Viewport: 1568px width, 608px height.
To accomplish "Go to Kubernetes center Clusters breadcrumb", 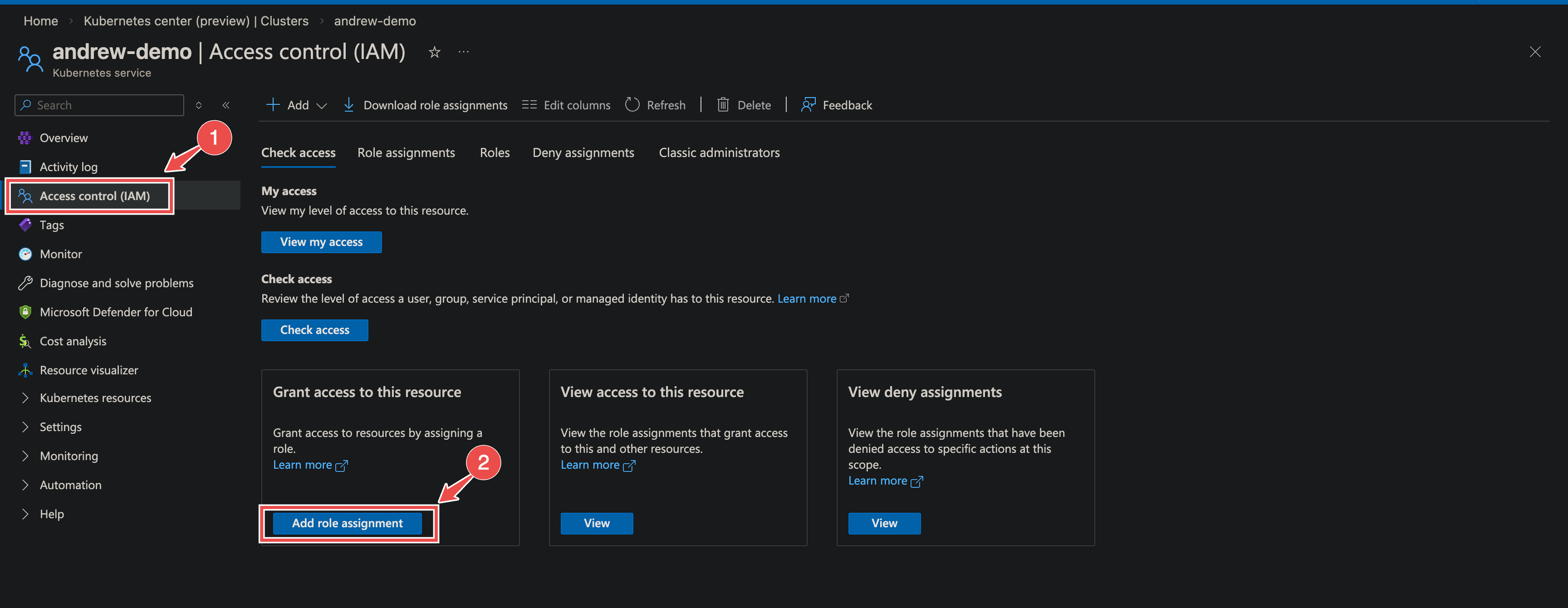I will point(196,21).
